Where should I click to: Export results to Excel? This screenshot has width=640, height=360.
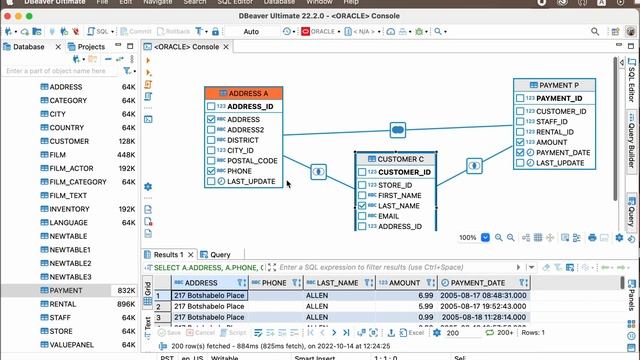tap(412, 333)
